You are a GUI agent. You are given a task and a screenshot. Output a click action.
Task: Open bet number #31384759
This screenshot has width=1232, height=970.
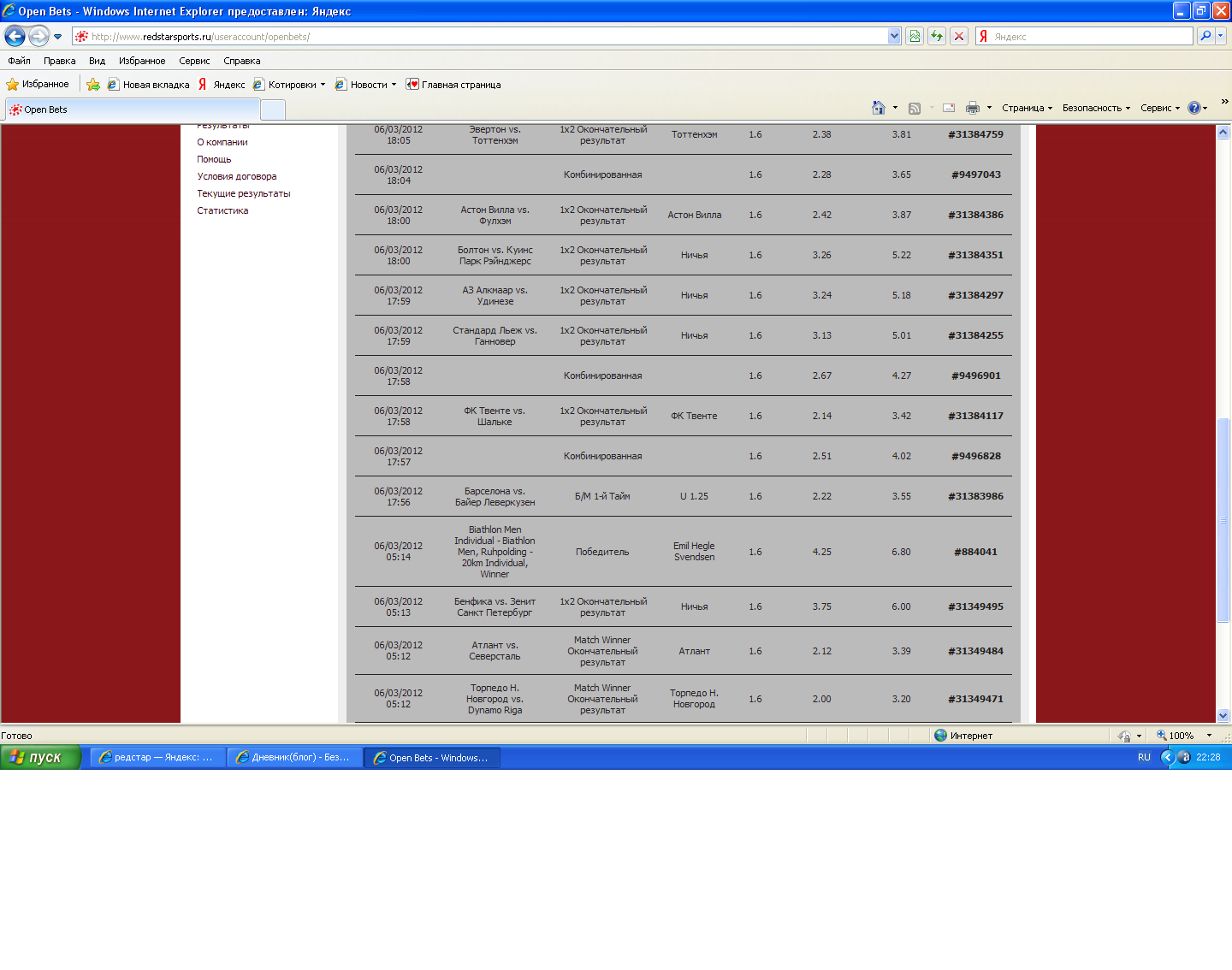tap(975, 134)
